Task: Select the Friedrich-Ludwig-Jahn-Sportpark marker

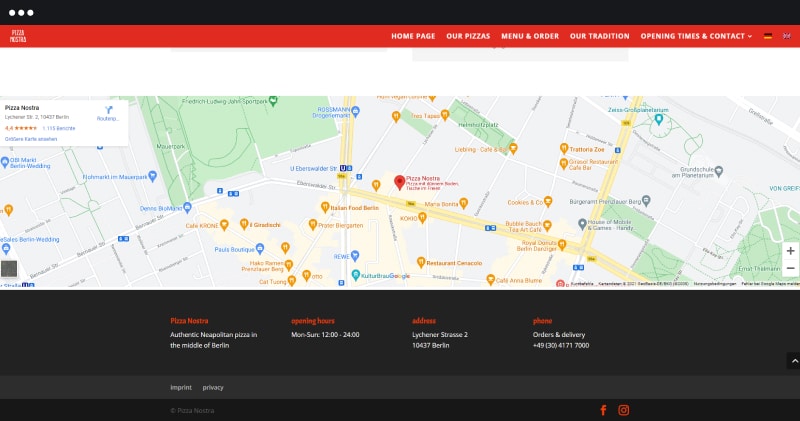Action: point(273,101)
